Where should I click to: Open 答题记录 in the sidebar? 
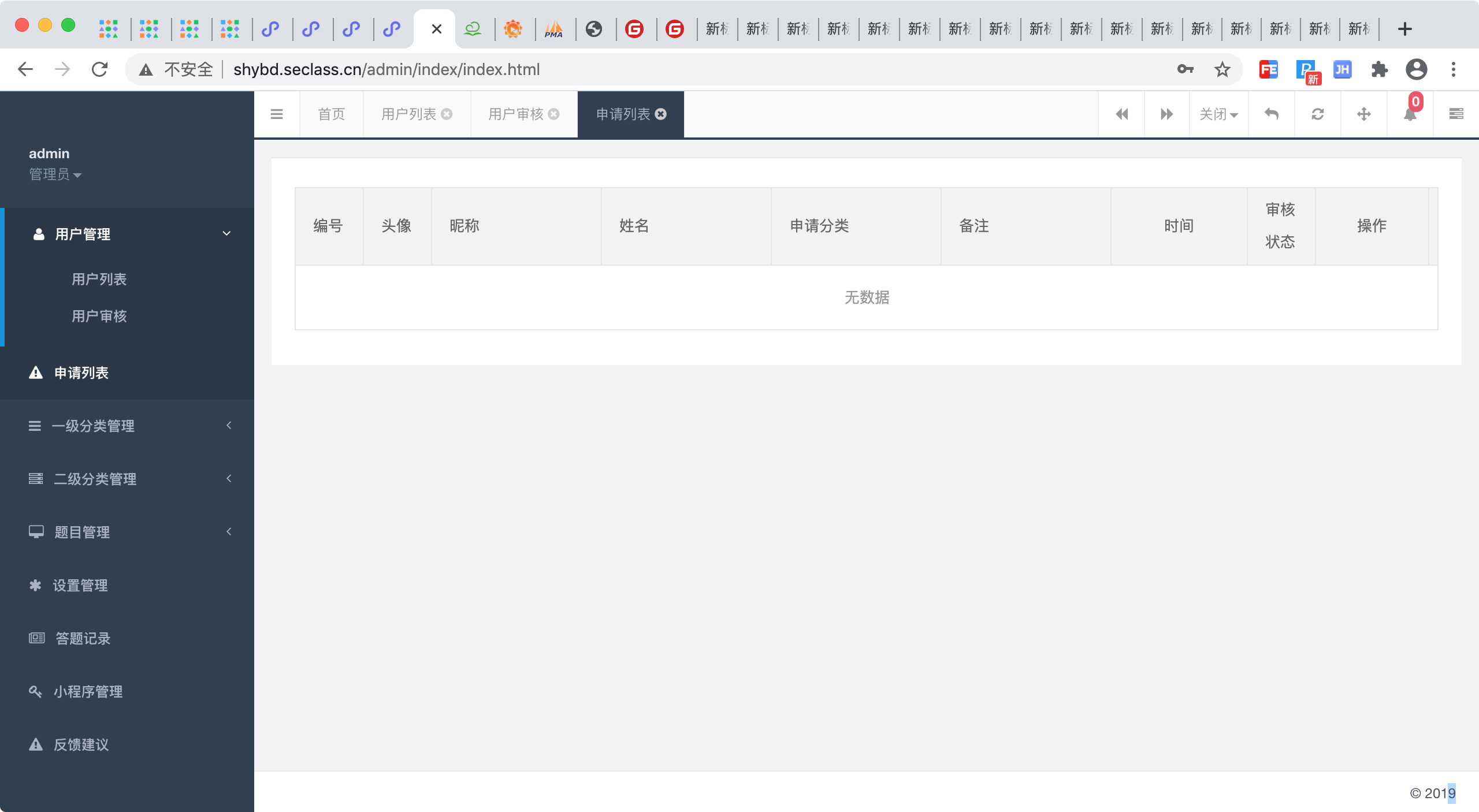(x=83, y=639)
